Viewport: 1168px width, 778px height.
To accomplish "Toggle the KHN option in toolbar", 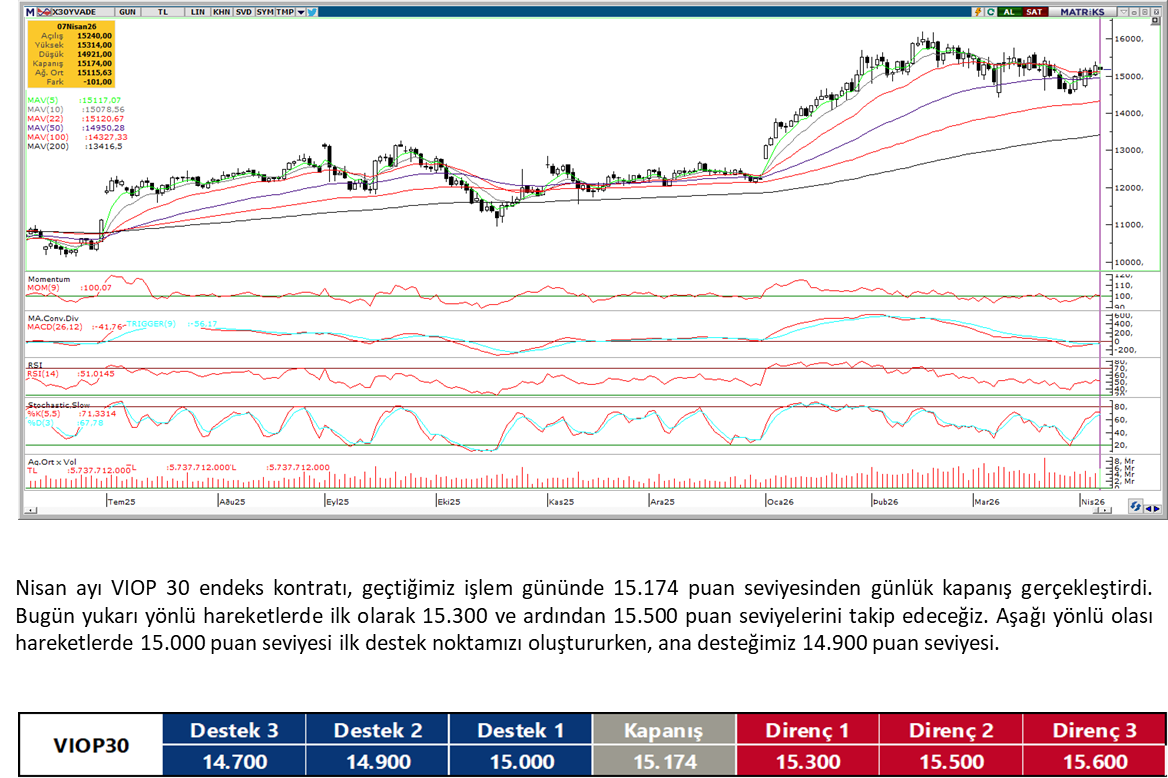I will click(x=220, y=12).
